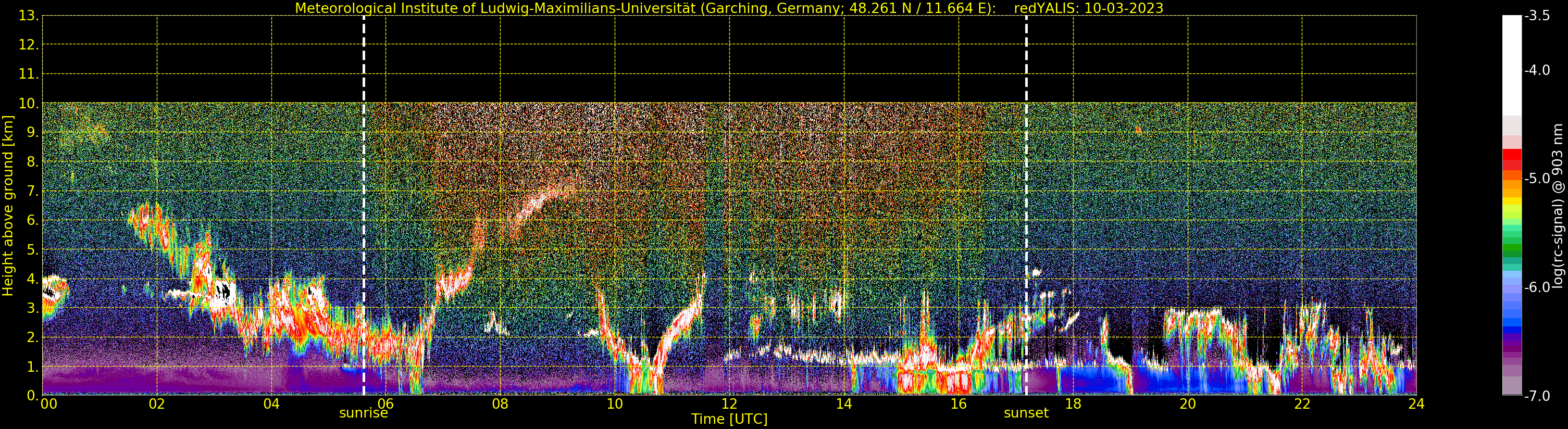
Task: Click the '22' time tick label
Action: click(1302, 404)
